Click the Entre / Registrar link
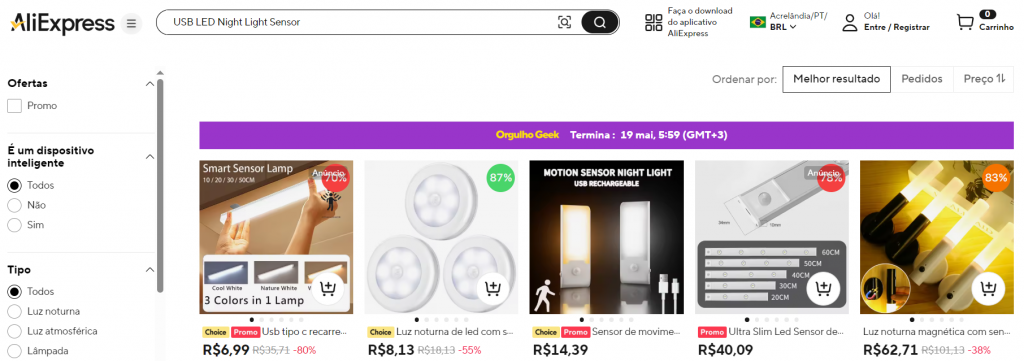This screenshot has width=1024, height=361. (x=896, y=27)
